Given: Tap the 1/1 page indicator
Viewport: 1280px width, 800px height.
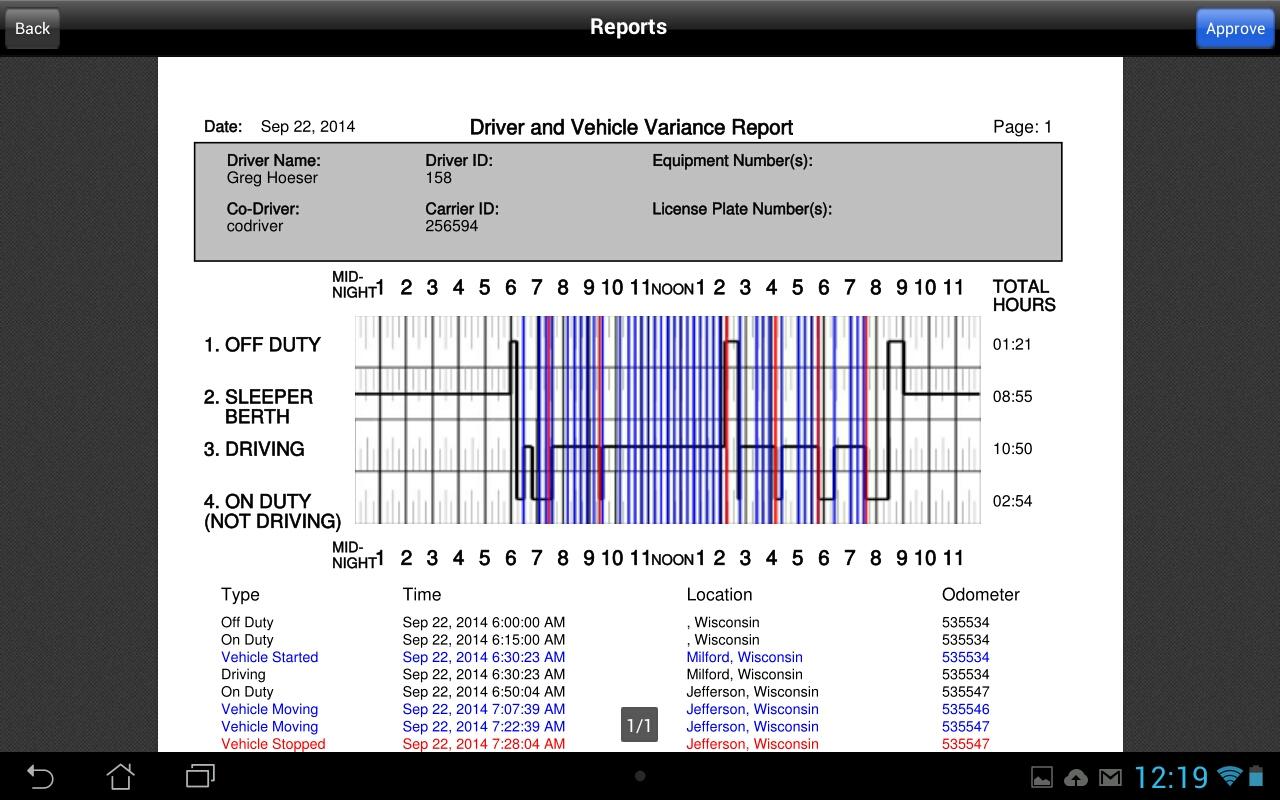Looking at the screenshot, I should click(x=639, y=725).
